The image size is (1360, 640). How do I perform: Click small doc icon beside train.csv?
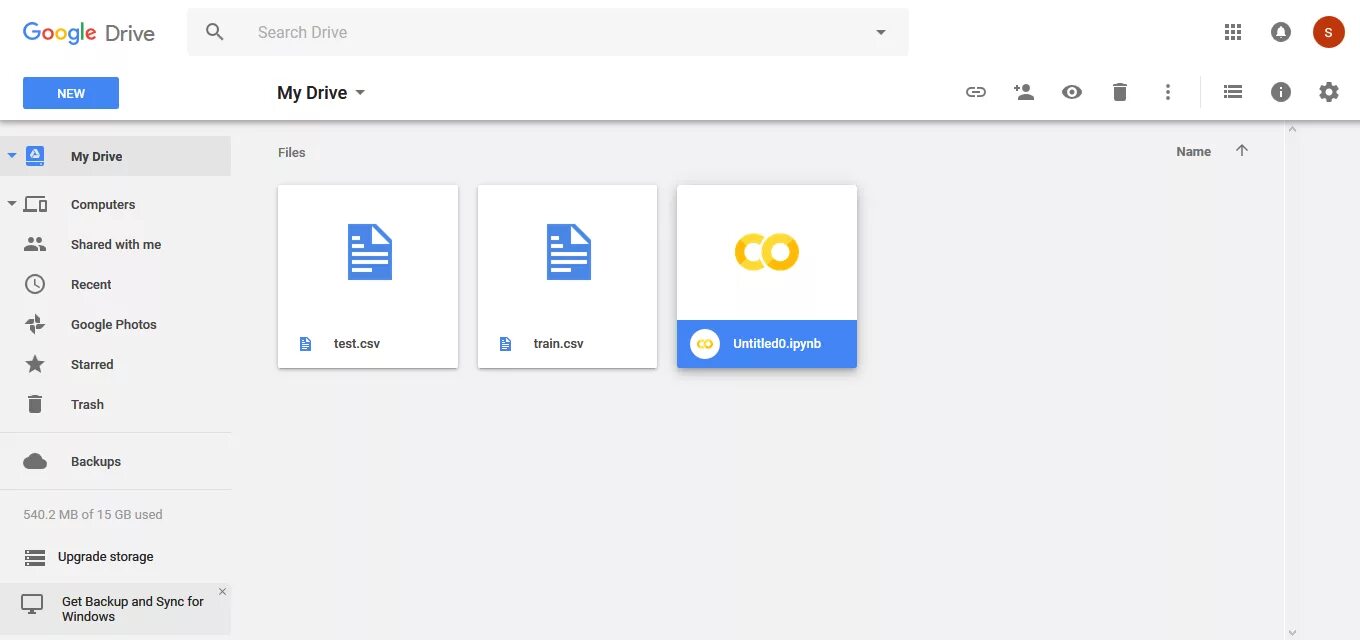tap(505, 344)
